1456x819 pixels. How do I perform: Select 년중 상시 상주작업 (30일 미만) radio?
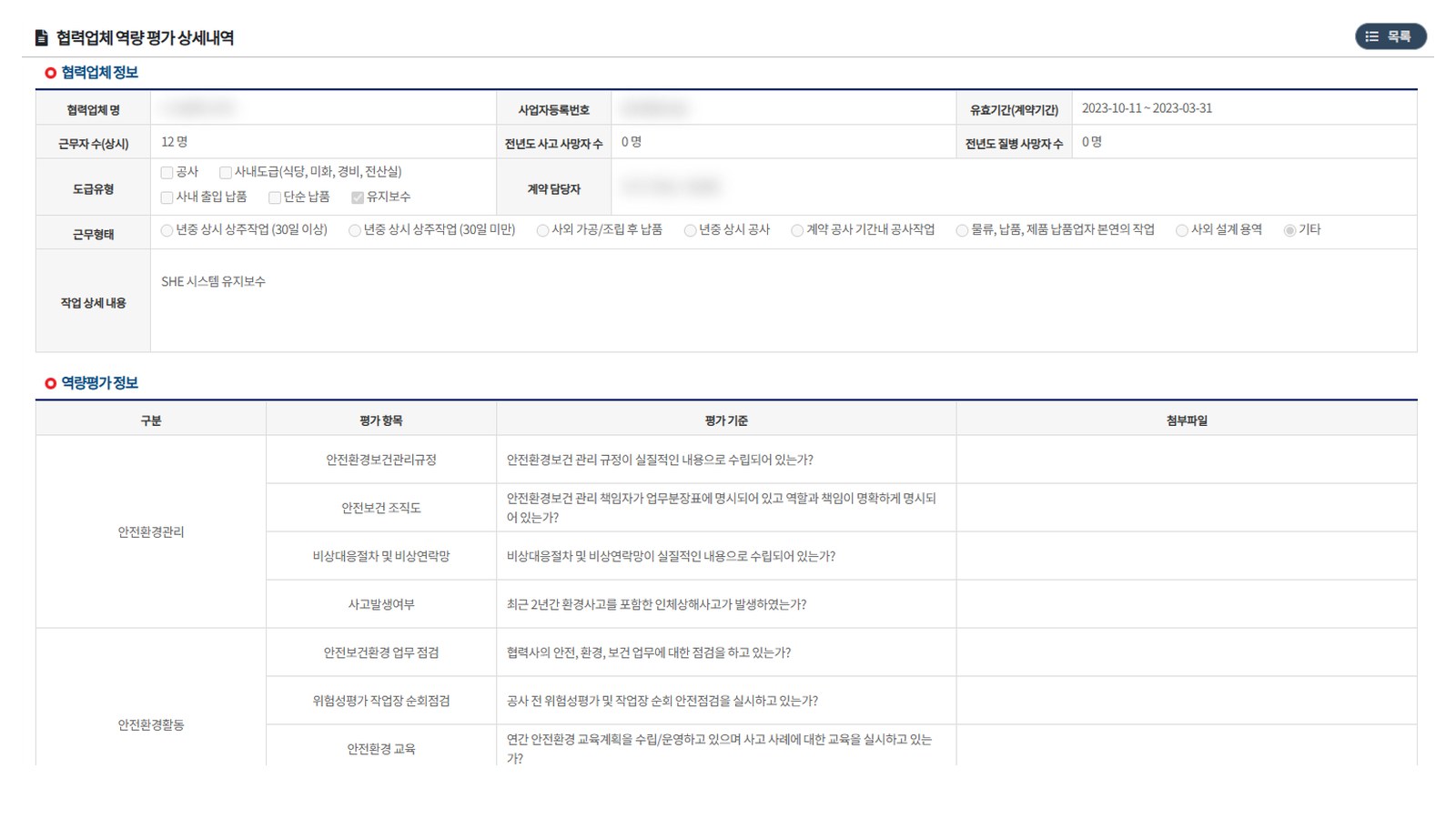[x=355, y=230]
